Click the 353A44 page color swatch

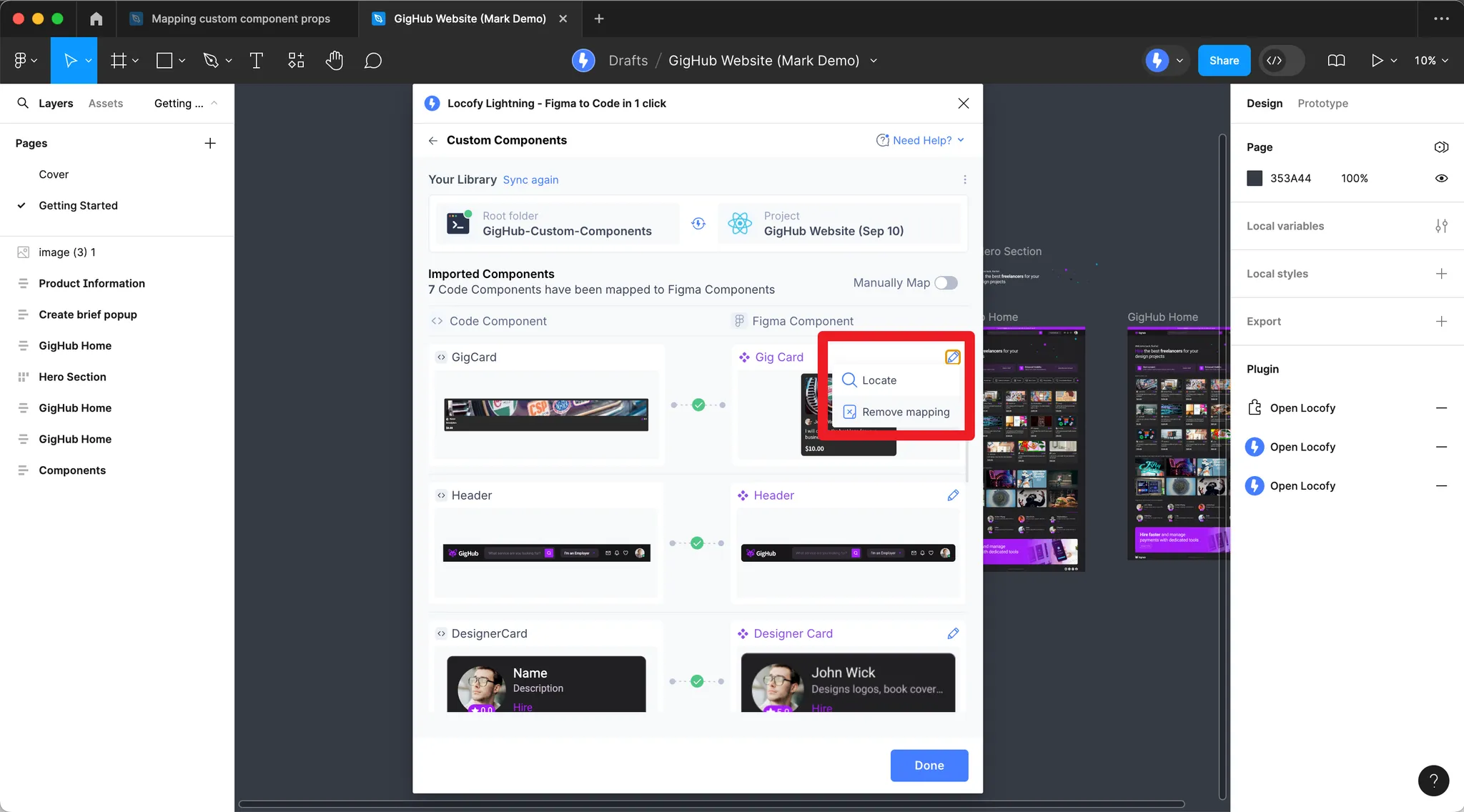click(x=1255, y=178)
